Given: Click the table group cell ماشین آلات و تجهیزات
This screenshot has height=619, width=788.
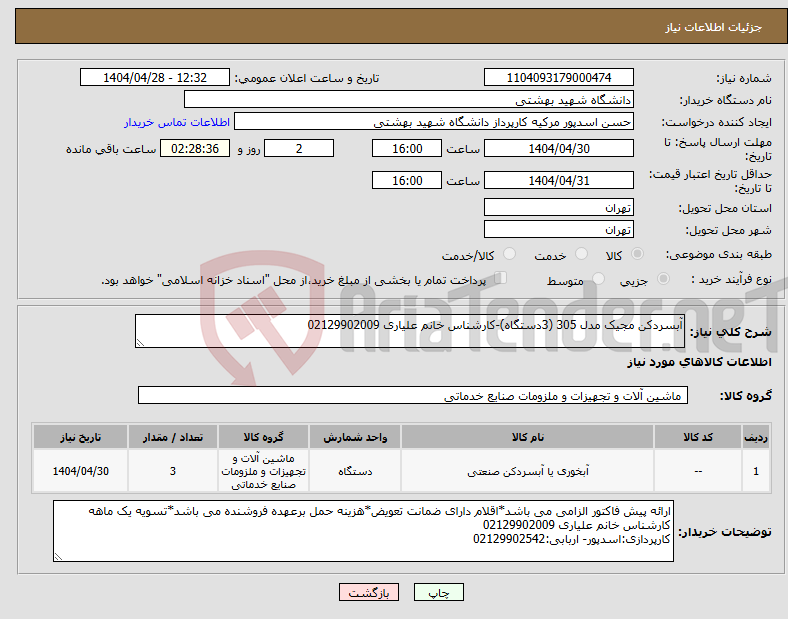Looking at the screenshot, I should (264, 471).
